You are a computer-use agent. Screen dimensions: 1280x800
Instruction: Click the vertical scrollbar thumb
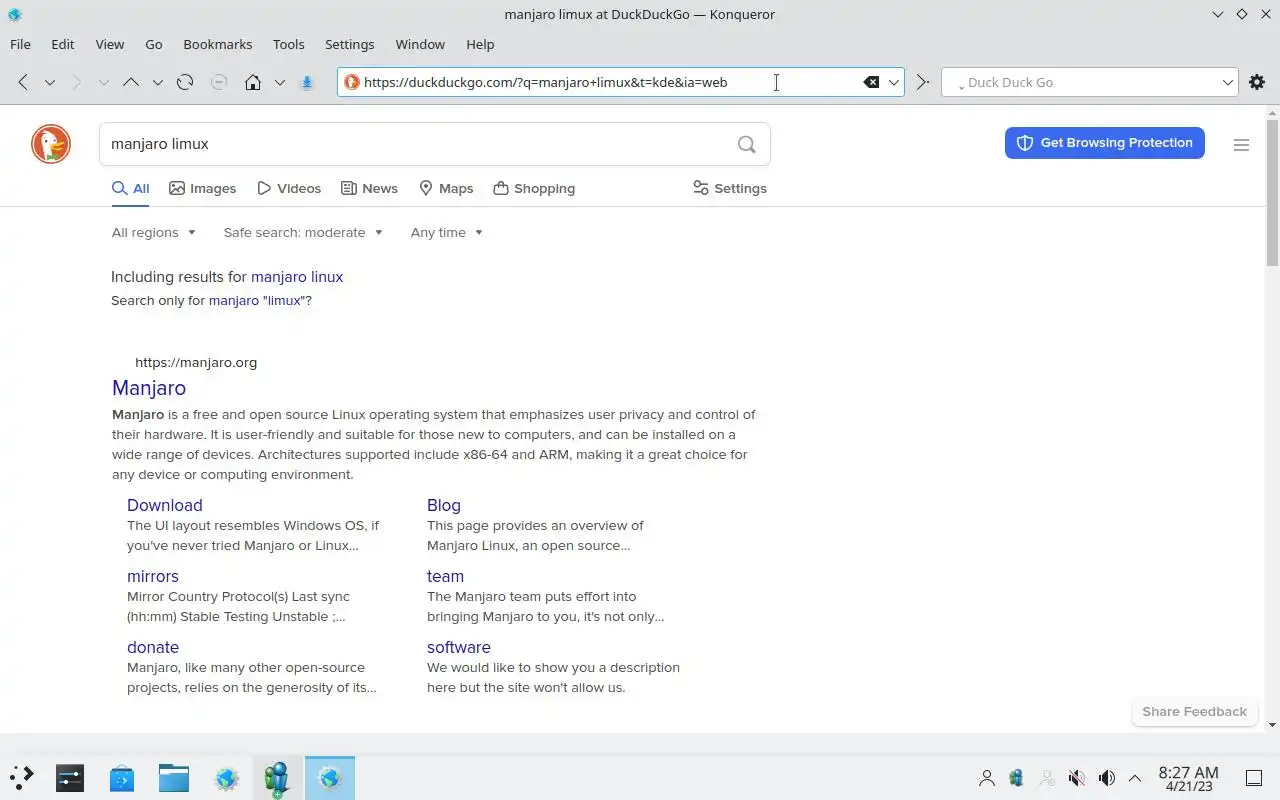pyautogui.click(x=1272, y=192)
